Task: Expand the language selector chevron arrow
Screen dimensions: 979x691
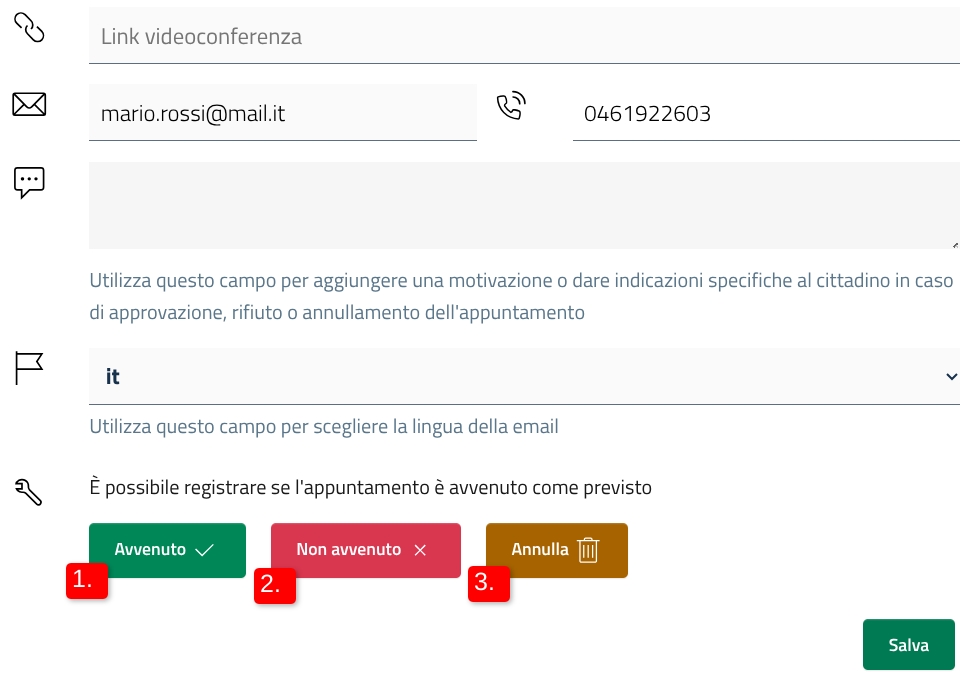Action: tap(950, 376)
